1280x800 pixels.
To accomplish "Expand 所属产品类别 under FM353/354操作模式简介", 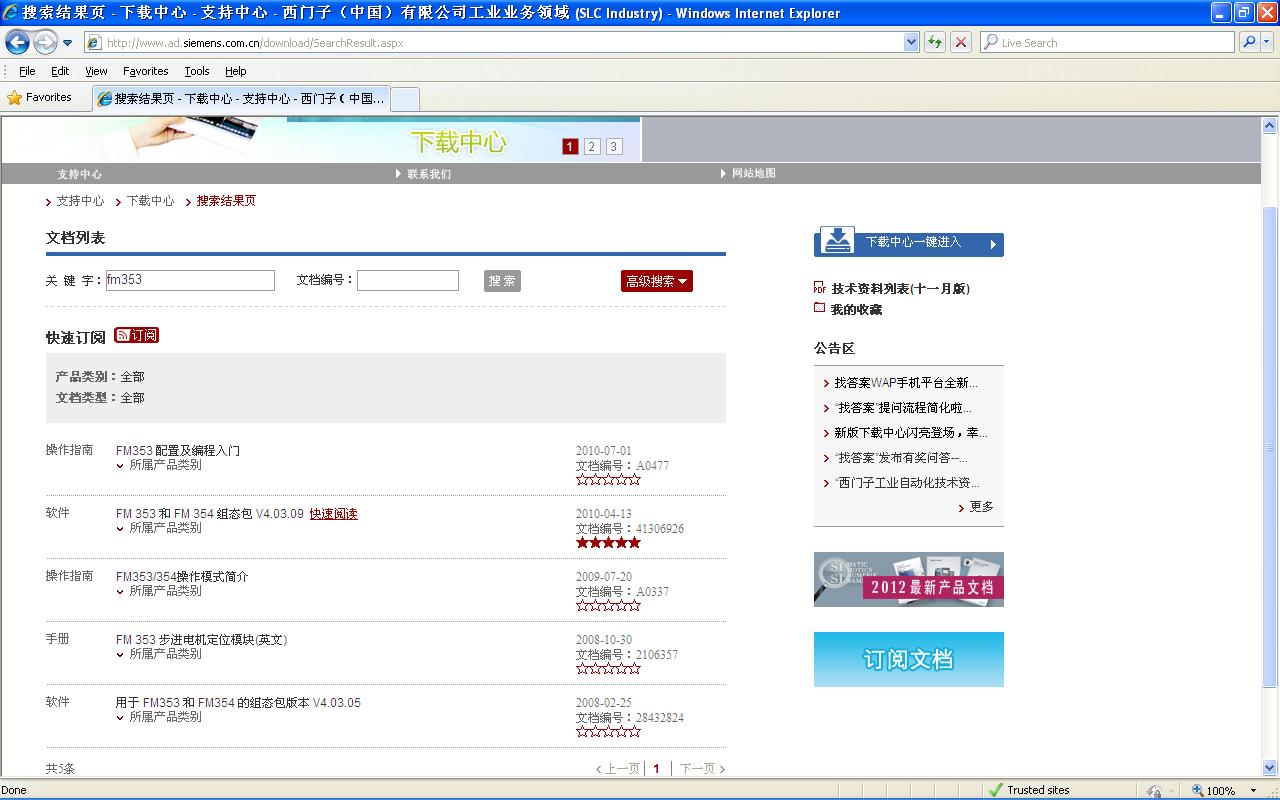I will point(160,591).
